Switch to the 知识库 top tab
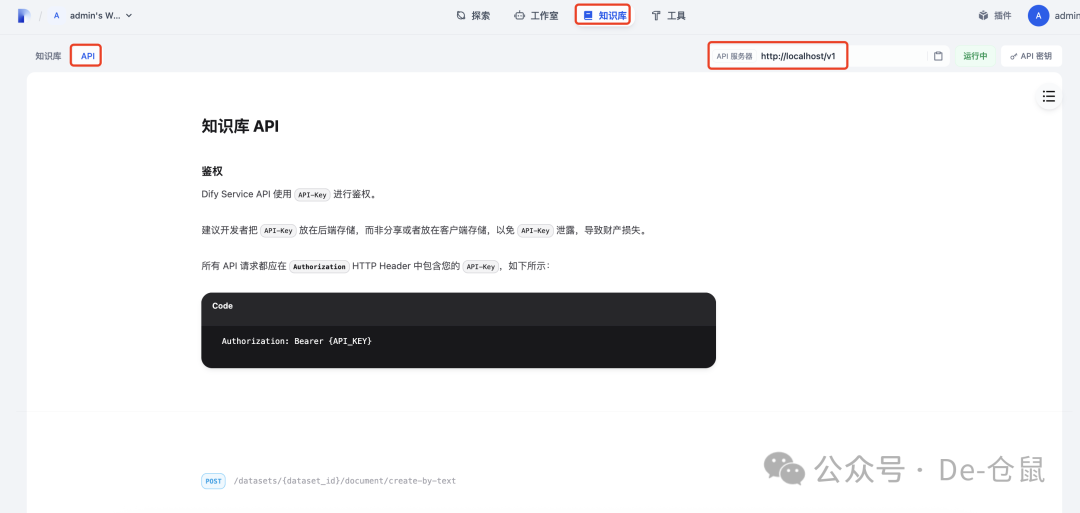Viewport: 1080px width, 513px height. (x=603, y=15)
